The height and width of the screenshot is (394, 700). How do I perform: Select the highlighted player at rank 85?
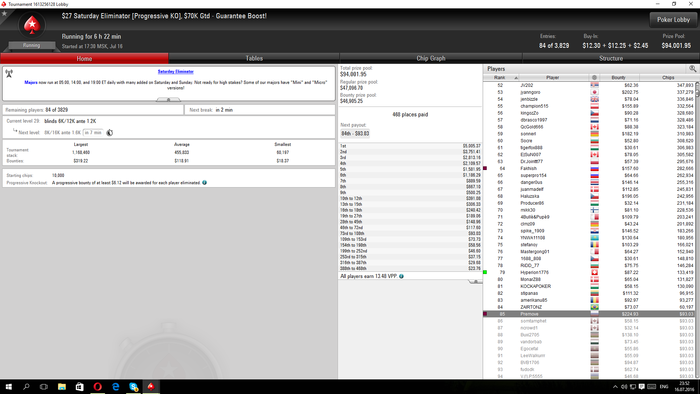click(x=589, y=314)
